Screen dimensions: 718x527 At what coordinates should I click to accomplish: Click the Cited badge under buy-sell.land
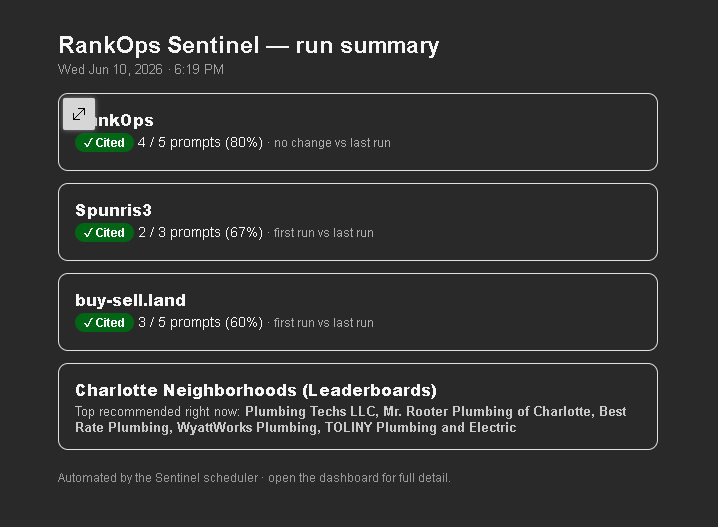tap(104, 323)
